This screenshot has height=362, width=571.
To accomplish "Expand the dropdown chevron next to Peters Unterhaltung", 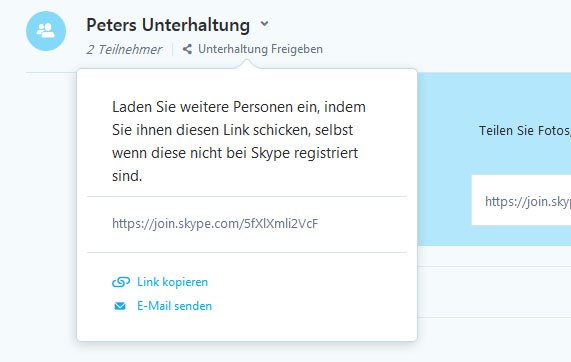I will coord(265,24).
